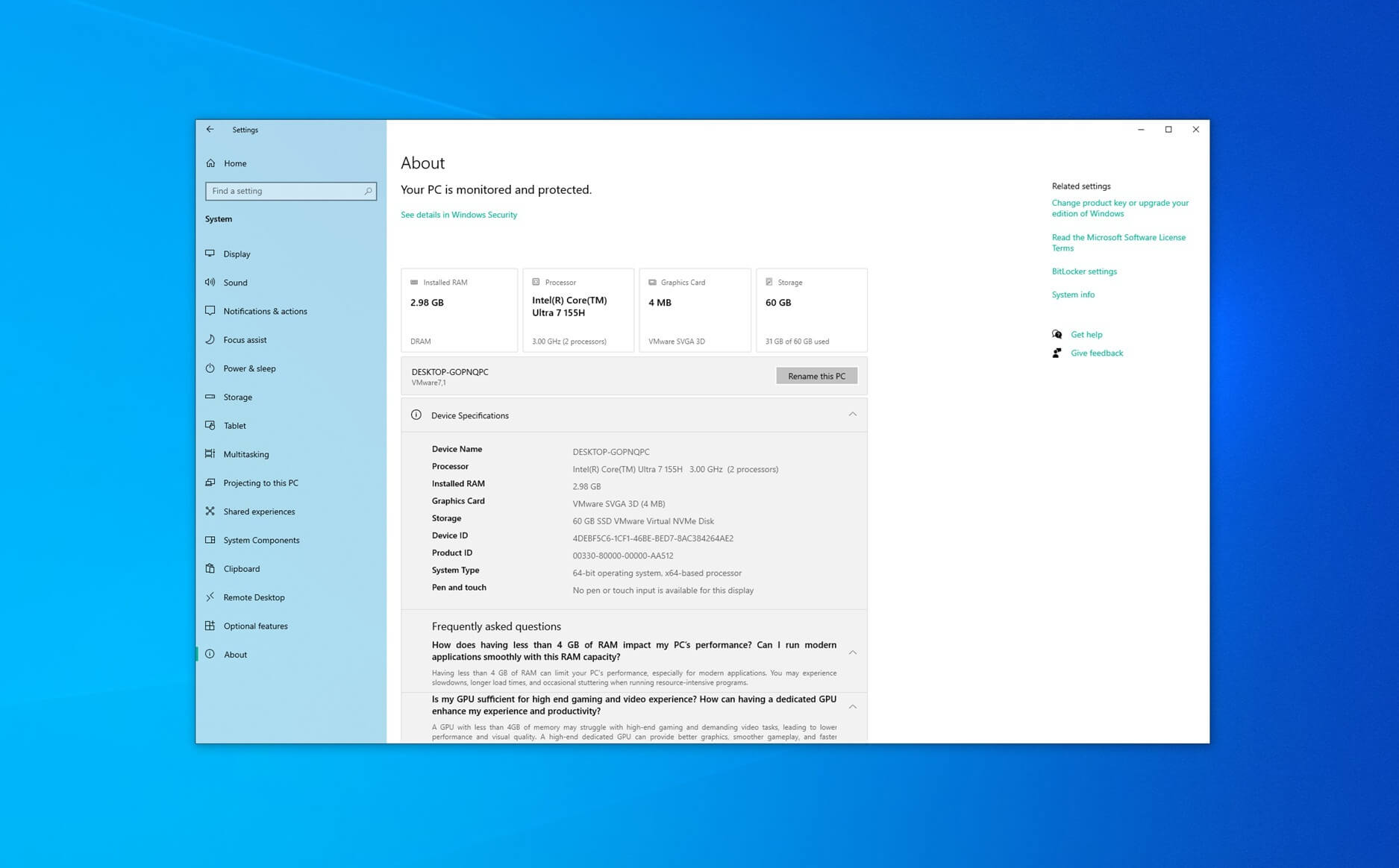The width and height of the screenshot is (1399, 868).
Task: Open Display settings from the sidebar
Action: (x=211, y=254)
